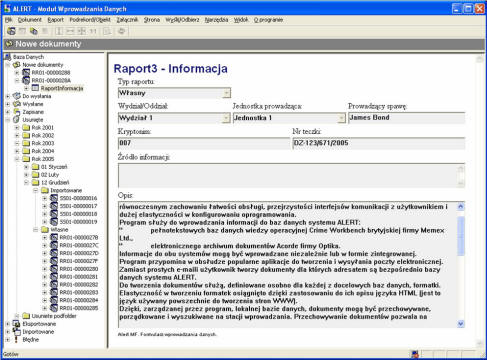Click the status bar network icon
487x360 pixels.
[415, 354]
